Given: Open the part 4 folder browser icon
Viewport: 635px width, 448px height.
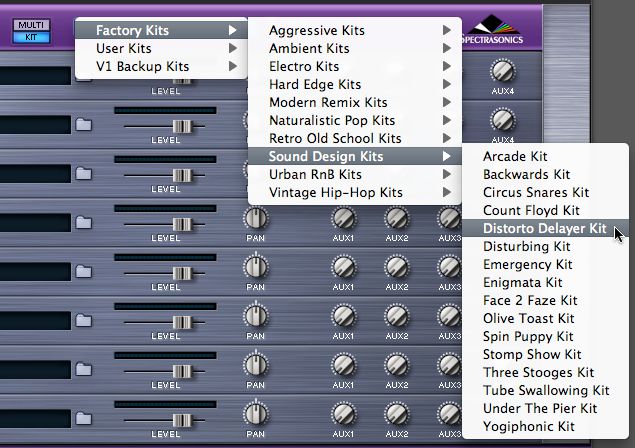Looking at the screenshot, I should pyautogui.click(x=84, y=222).
